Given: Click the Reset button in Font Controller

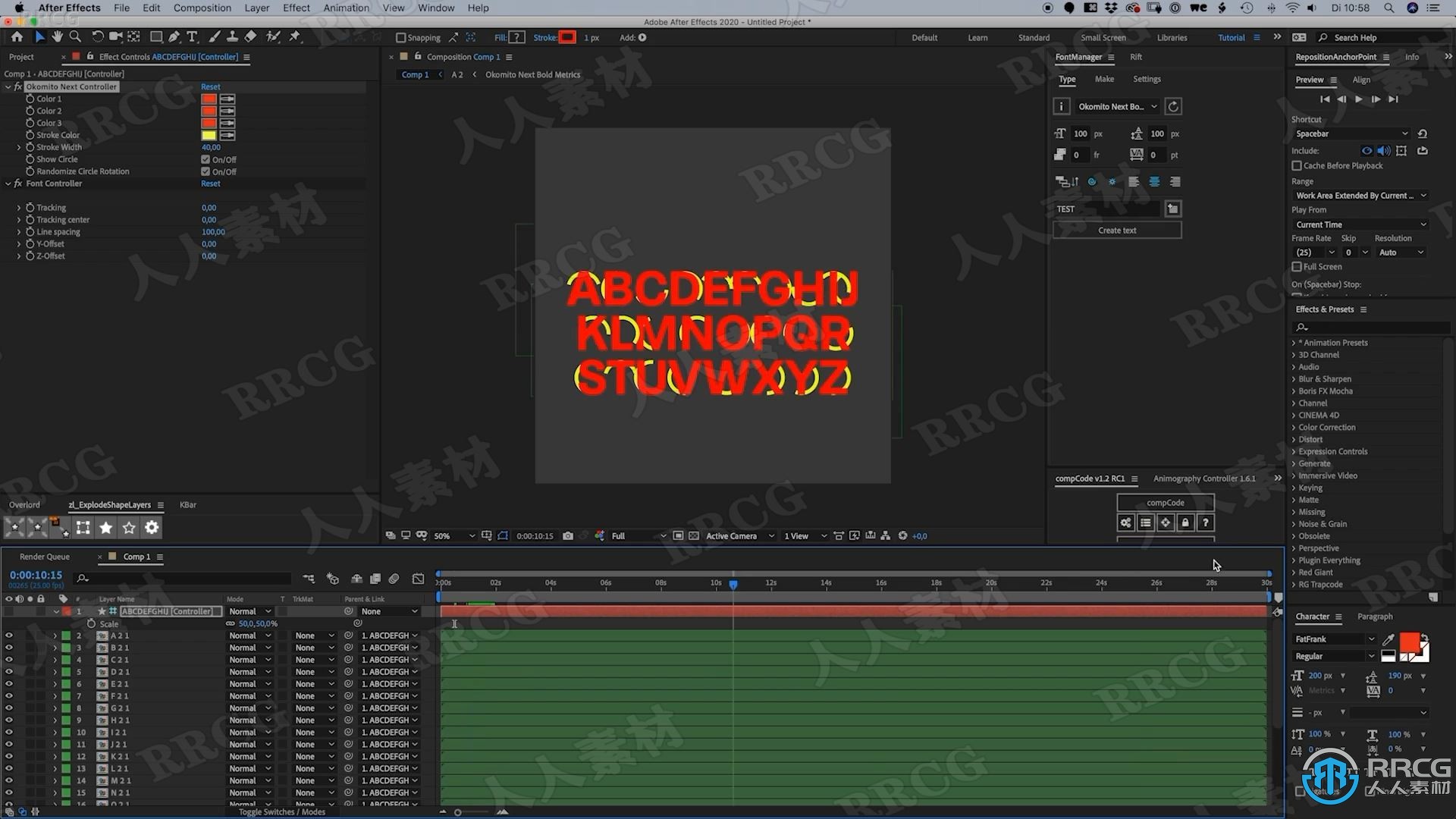Looking at the screenshot, I should click(210, 183).
